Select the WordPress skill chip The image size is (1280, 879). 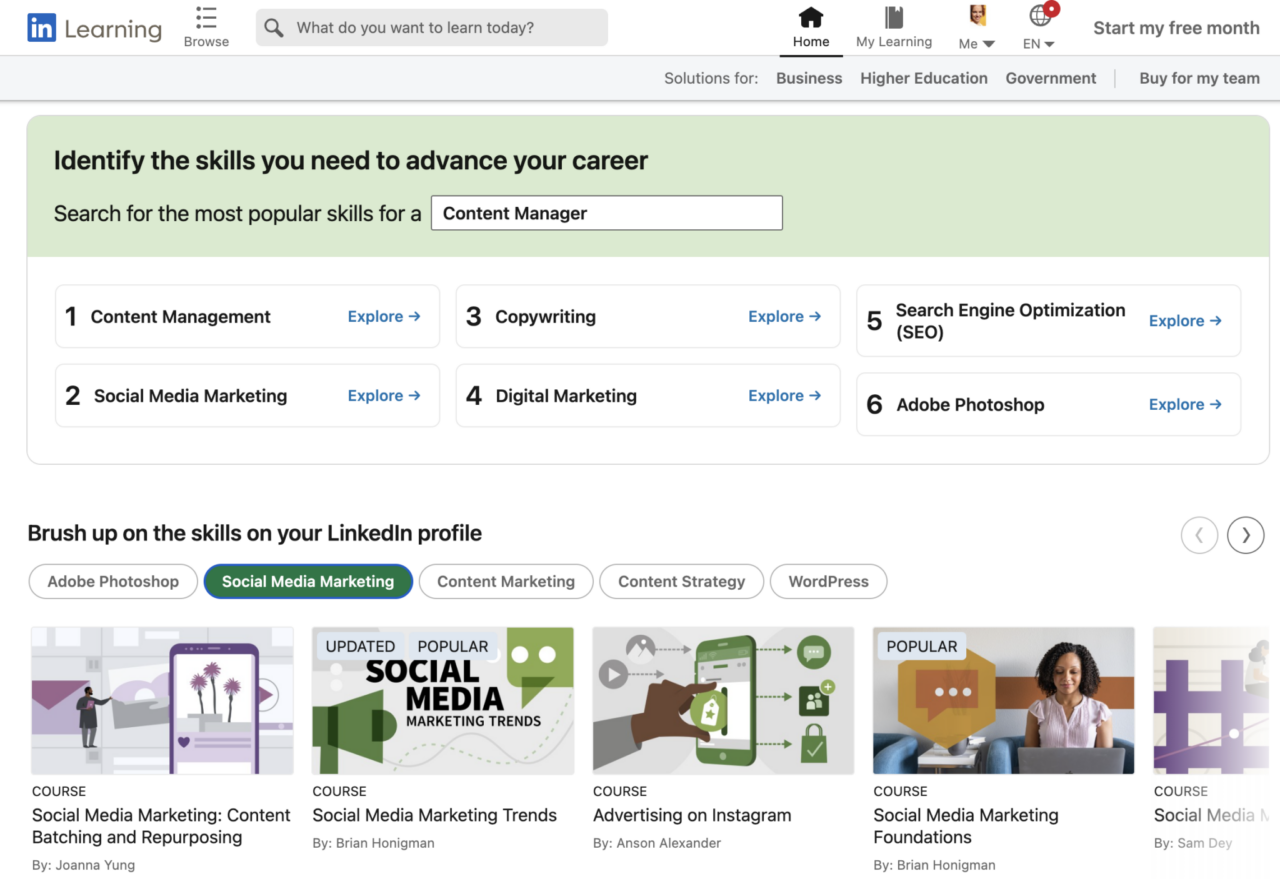click(x=829, y=581)
